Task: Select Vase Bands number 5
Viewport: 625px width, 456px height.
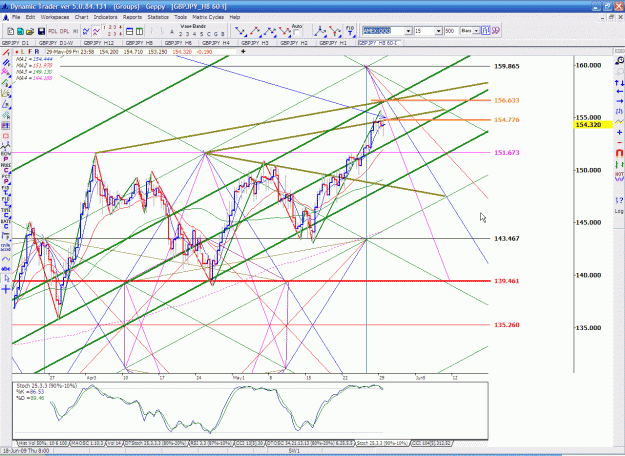Action: pyautogui.click(x=201, y=34)
